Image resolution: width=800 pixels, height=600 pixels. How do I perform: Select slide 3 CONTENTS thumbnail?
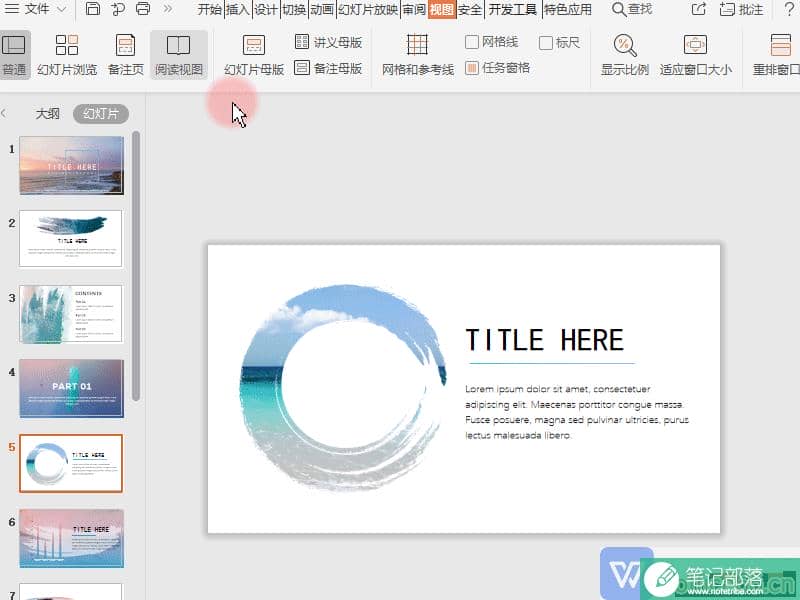point(71,314)
